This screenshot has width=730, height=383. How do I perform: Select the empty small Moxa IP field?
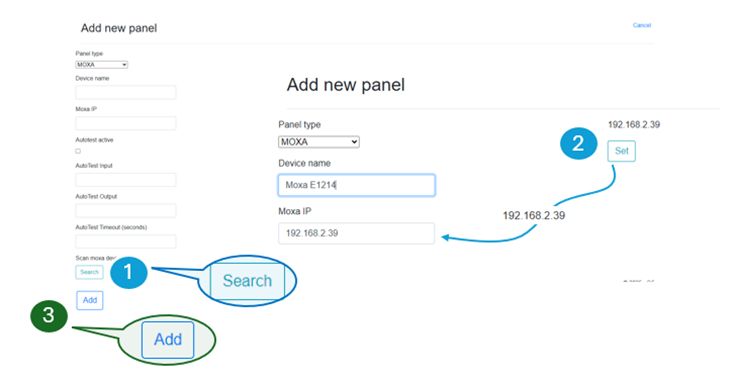(x=126, y=123)
